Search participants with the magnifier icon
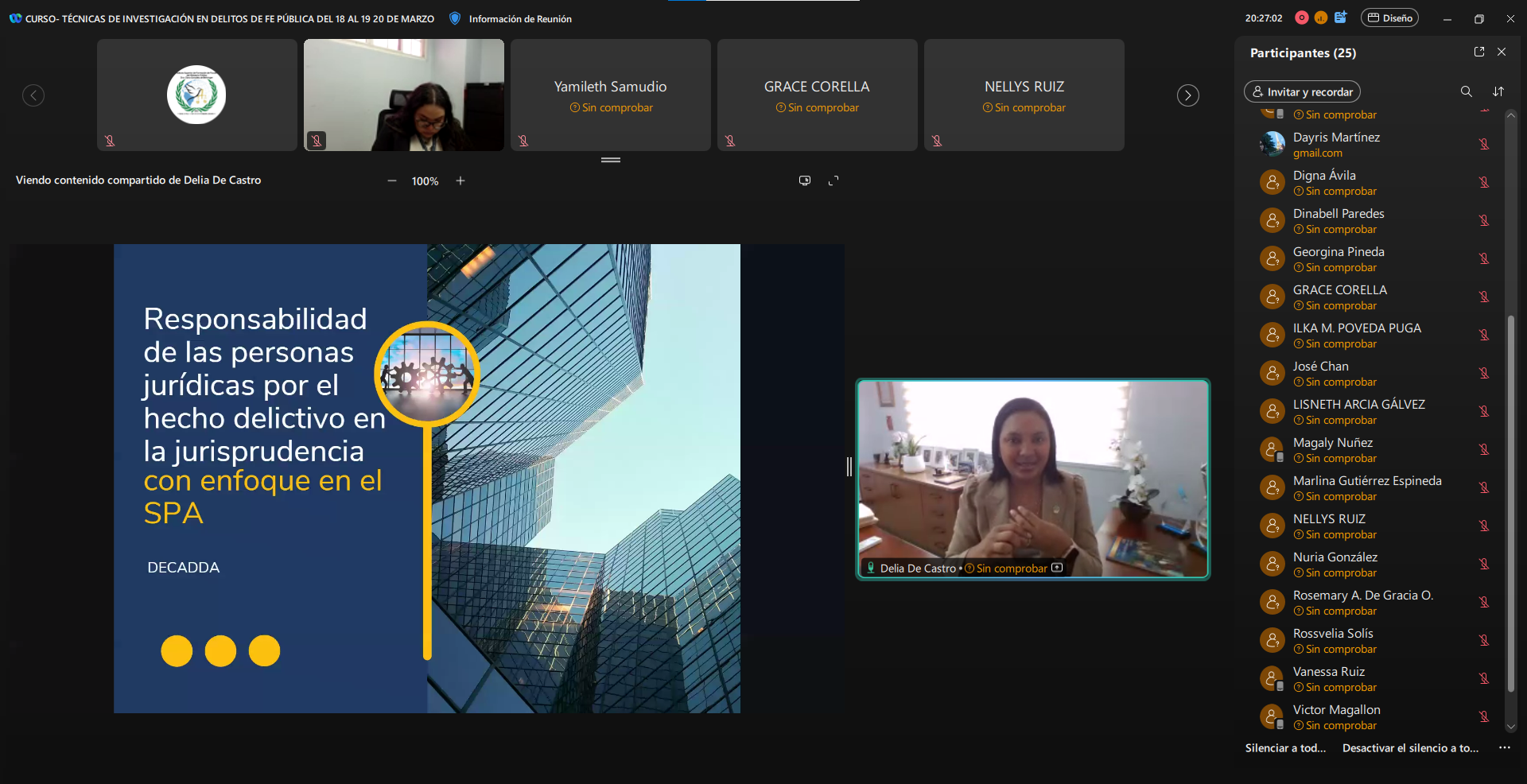Viewport: 1527px width, 784px height. coord(1466,91)
